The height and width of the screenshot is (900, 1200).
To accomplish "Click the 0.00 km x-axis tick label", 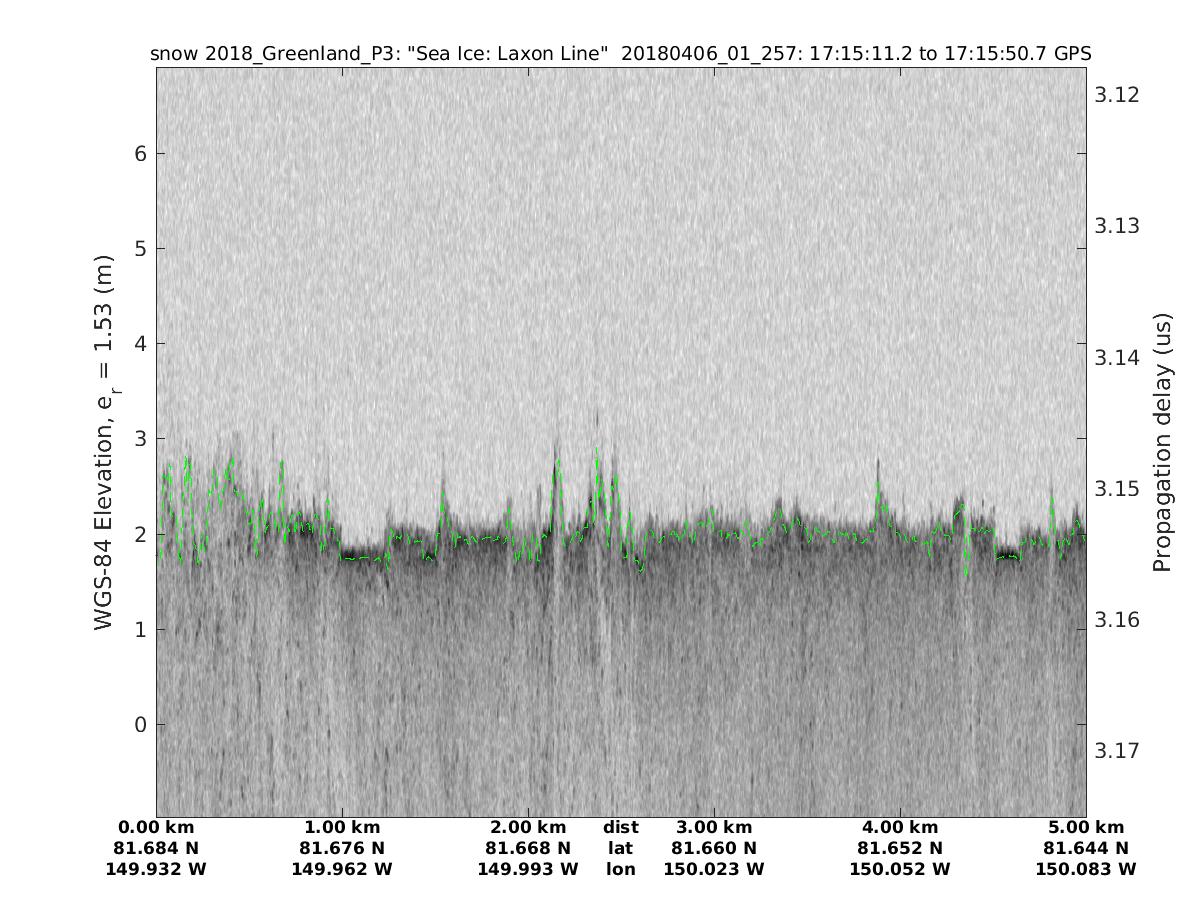I will 156,828.
